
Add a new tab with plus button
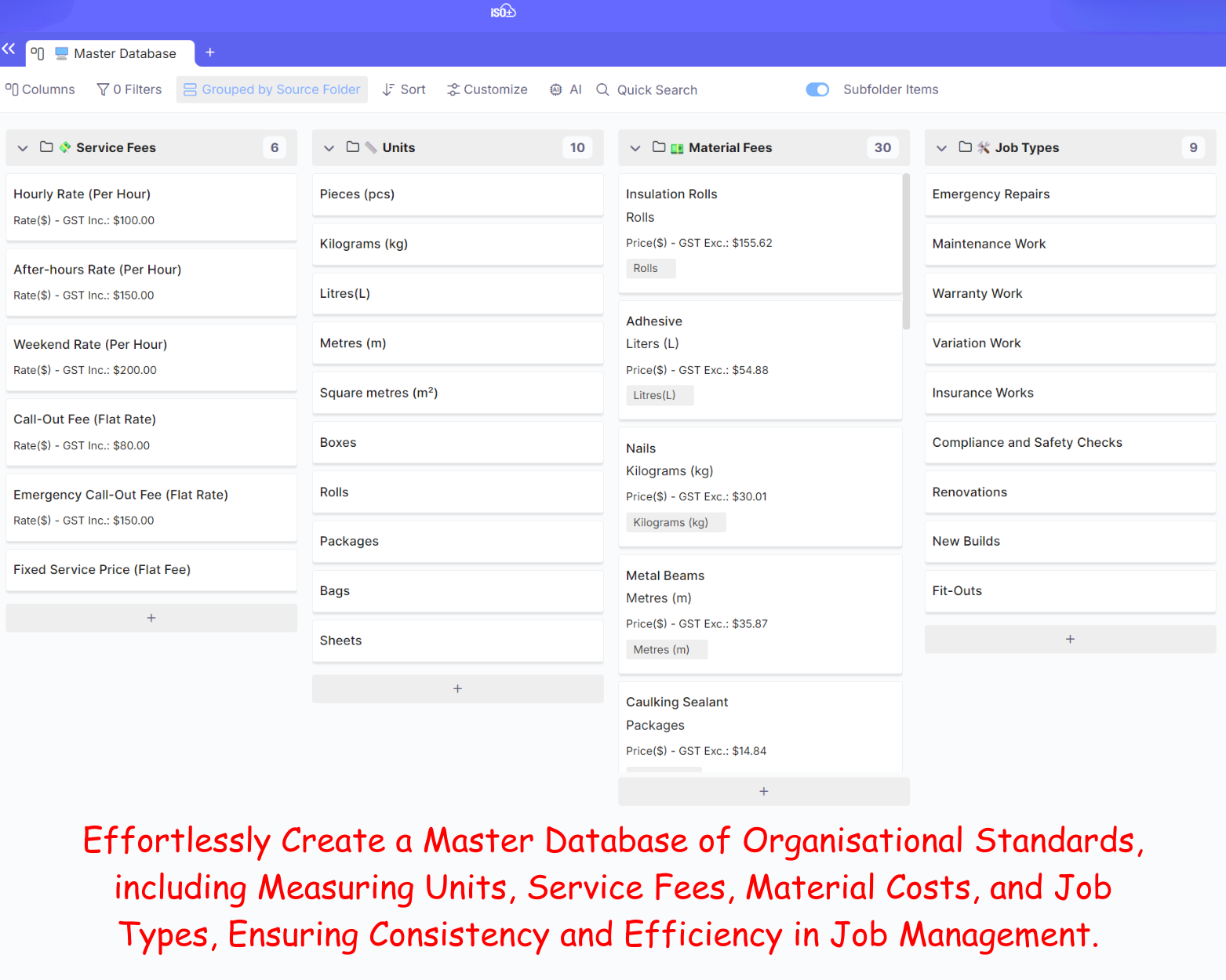(210, 53)
